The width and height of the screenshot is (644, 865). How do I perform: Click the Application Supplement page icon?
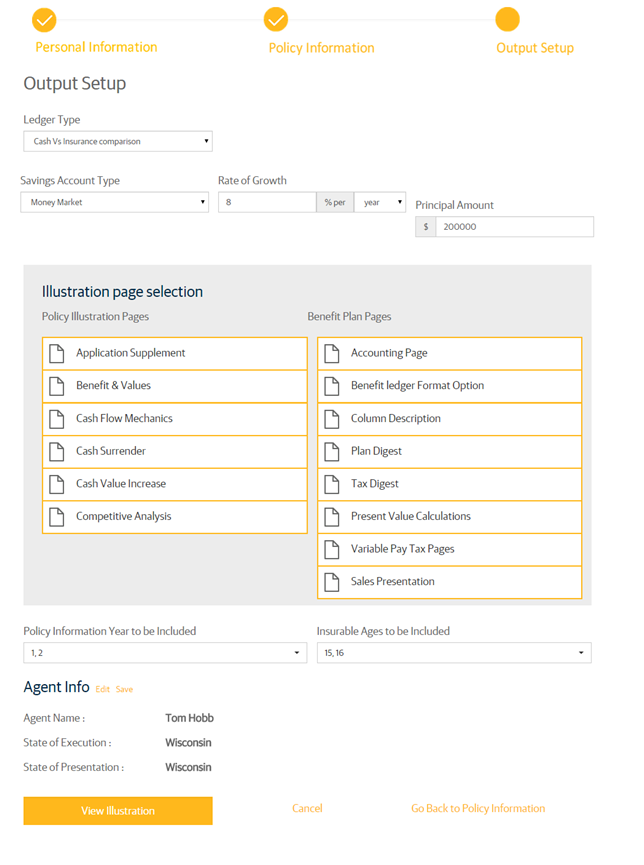(x=58, y=353)
